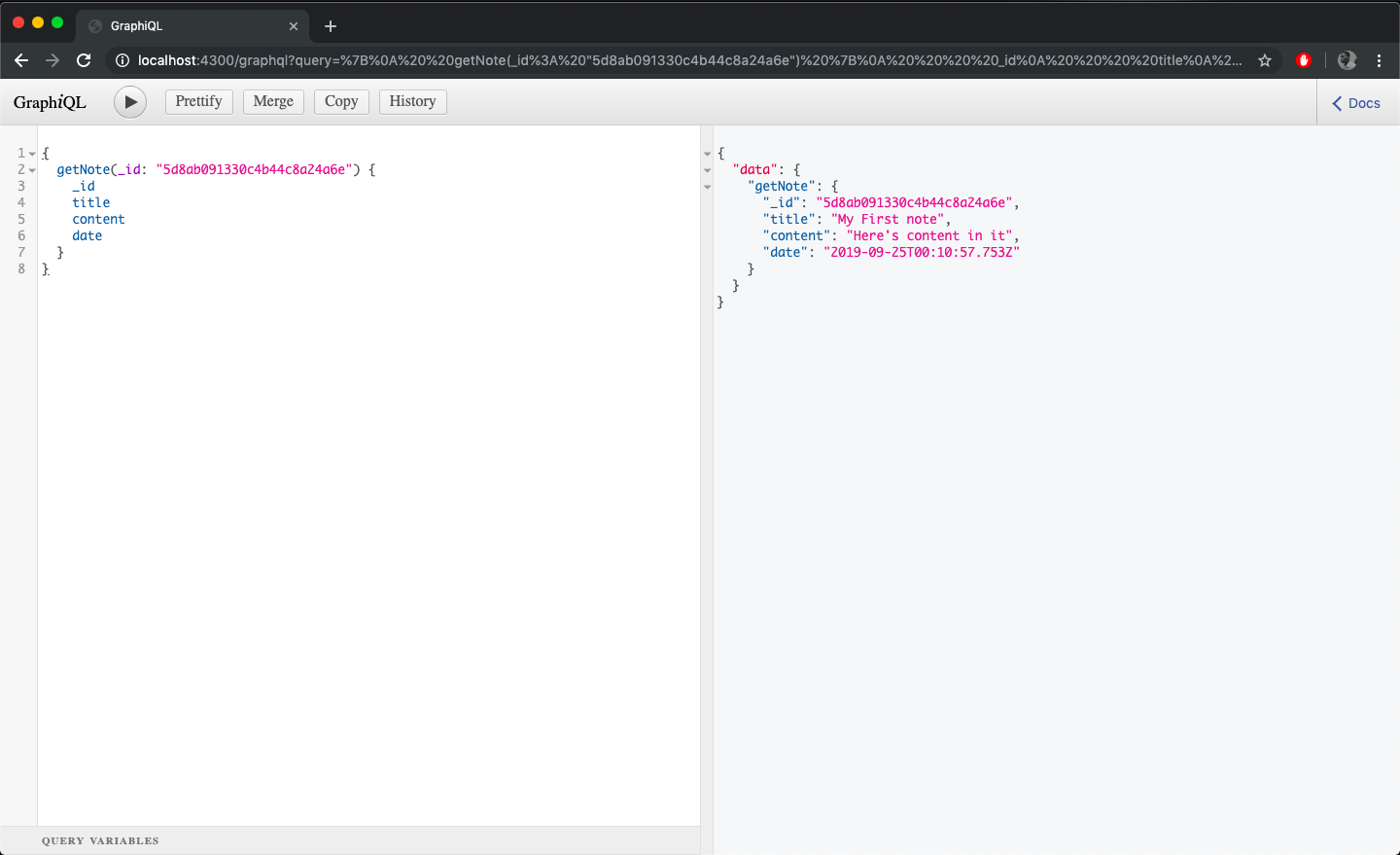Click the content field in the query editor
This screenshot has width=1400, height=855.
(98, 219)
